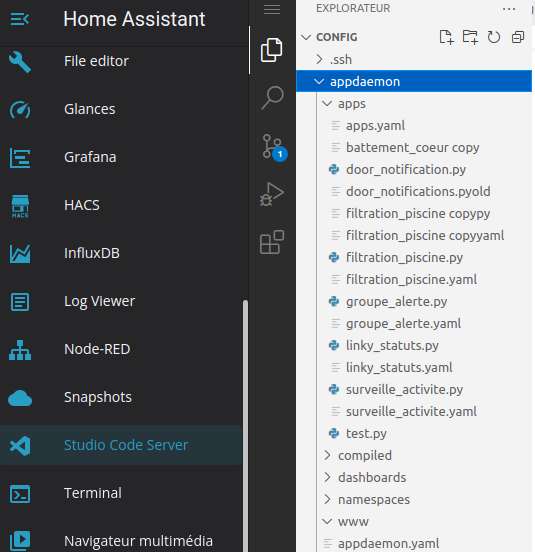Open the Log Viewer icon
This screenshot has width=535, height=552.
[x=20, y=302]
